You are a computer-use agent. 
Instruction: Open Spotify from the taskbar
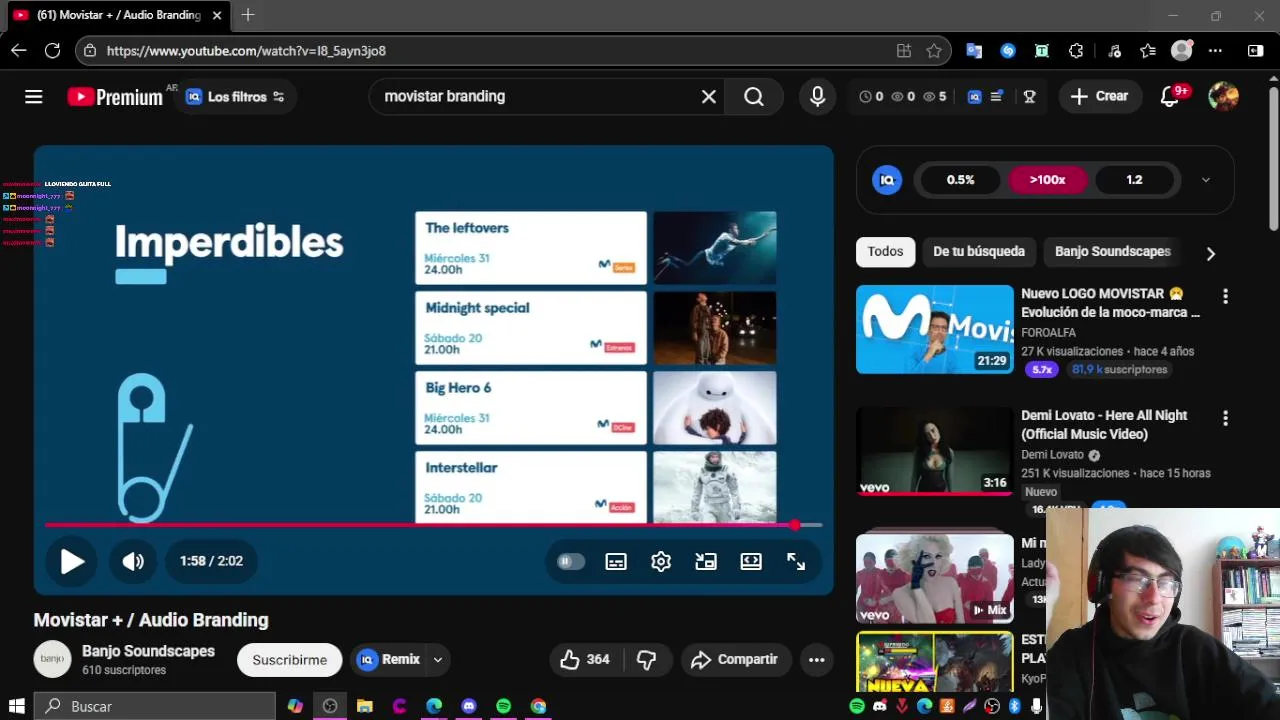[x=503, y=706]
